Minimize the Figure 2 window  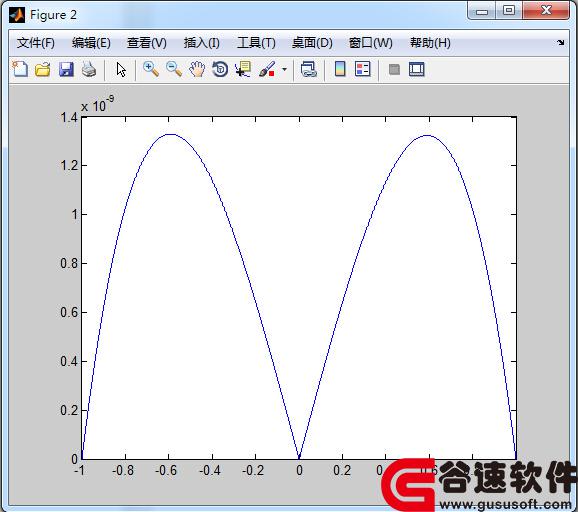[481, 10]
